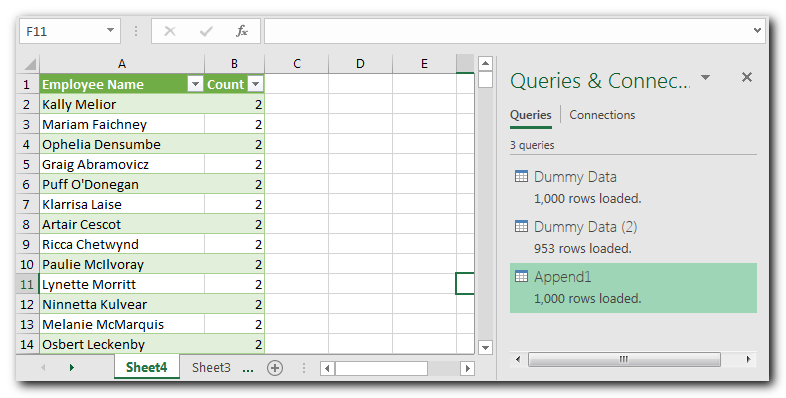Click cell containing Puff O'Donegan
This screenshot has width=786, height=398.
[122, 184]
